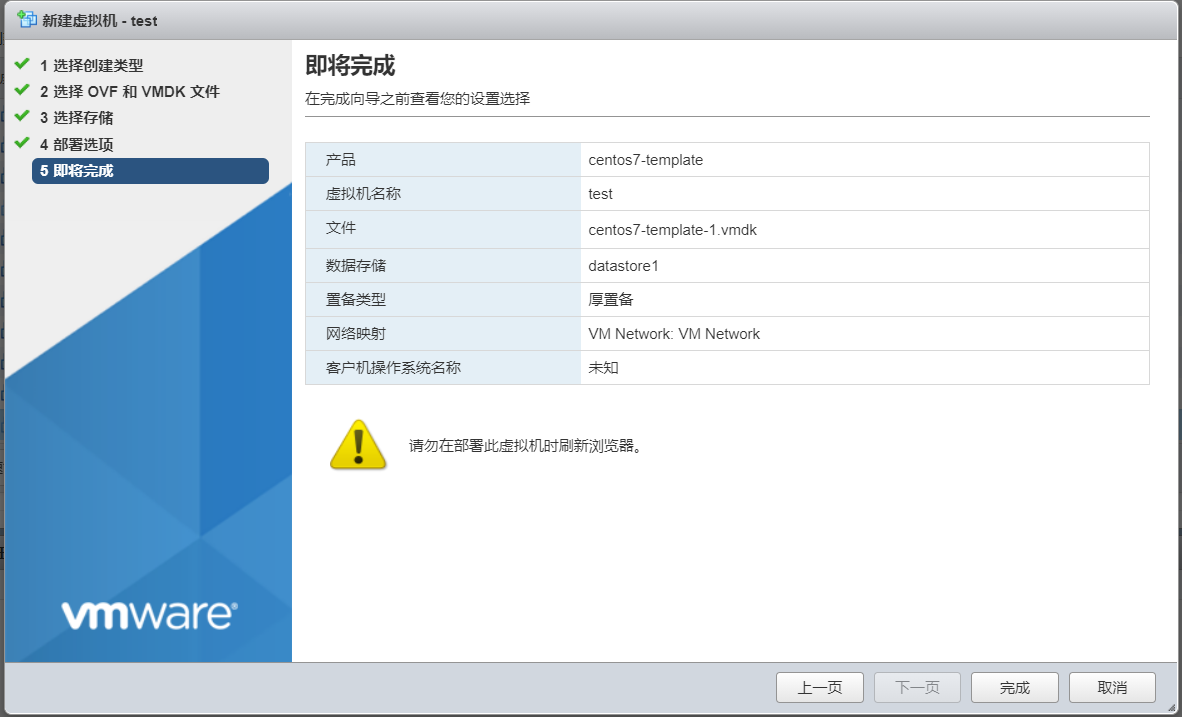
Task: Click the checkmark beside 选择存储 step
Action: (x=22, y=117)
